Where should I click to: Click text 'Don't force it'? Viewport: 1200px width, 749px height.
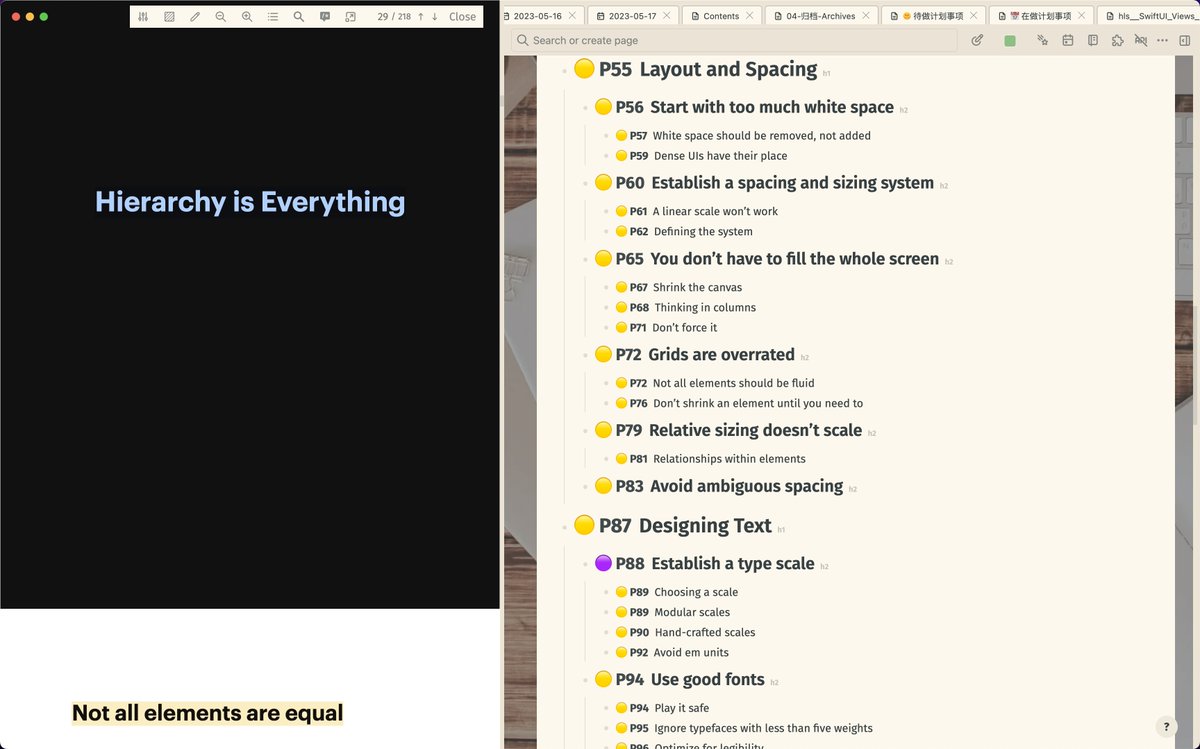point(684,327)
